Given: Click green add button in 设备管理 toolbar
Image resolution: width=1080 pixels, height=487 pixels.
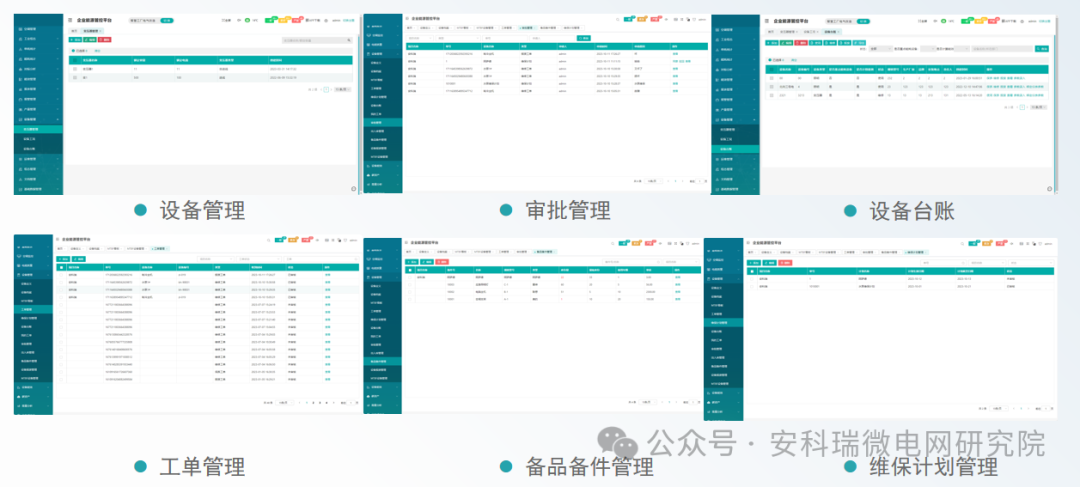Looking at the screenshot, I should [x=75, y=39].
